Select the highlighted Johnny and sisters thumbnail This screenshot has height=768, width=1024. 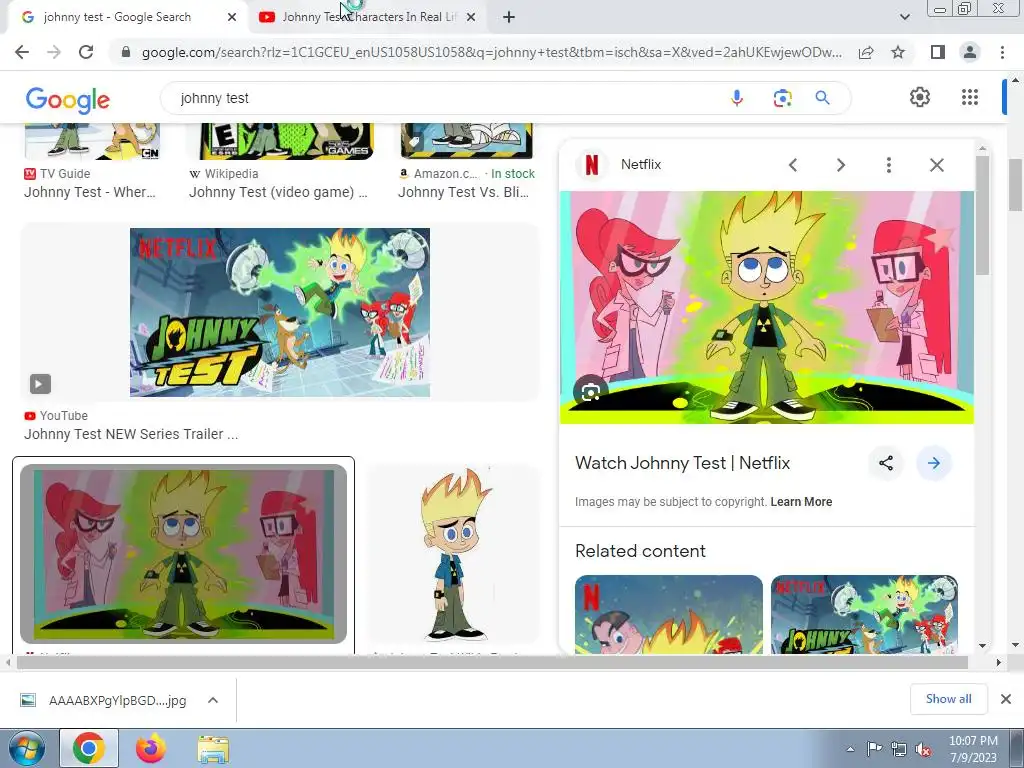pyautogui.click(x=184, y=554)
